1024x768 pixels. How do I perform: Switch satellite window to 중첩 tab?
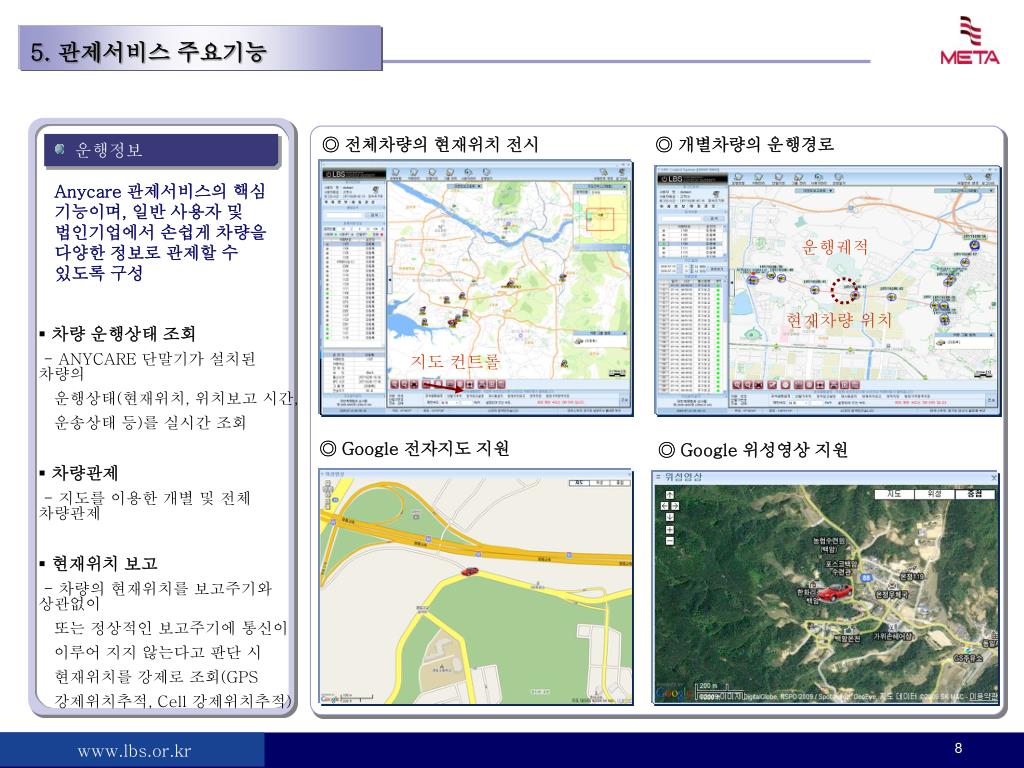(974, 494)
